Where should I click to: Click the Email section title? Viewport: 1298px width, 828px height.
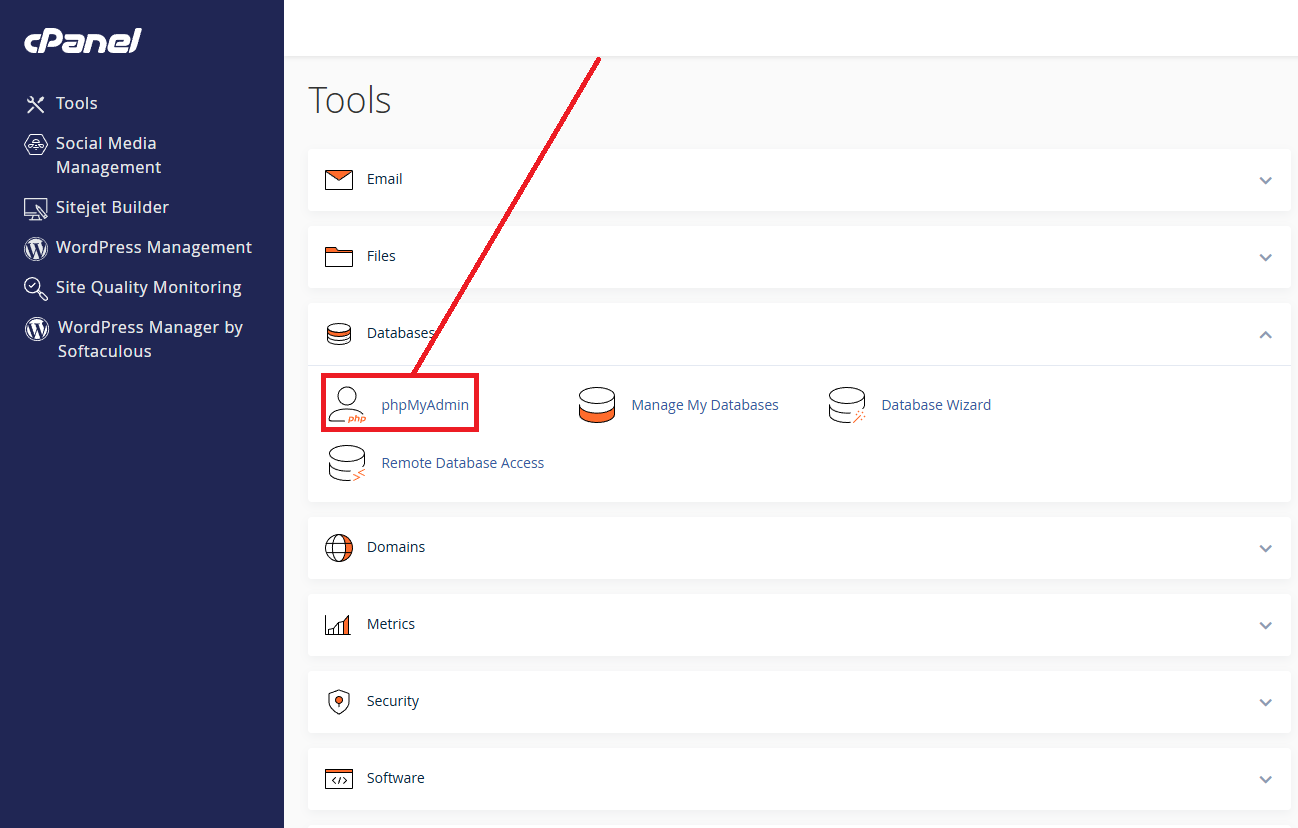point(385,180)
